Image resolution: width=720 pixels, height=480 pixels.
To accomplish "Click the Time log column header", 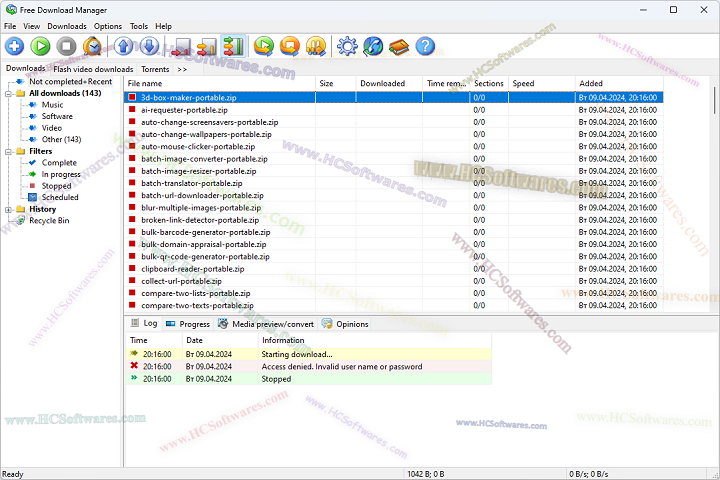I will click(x=154, y=340).
